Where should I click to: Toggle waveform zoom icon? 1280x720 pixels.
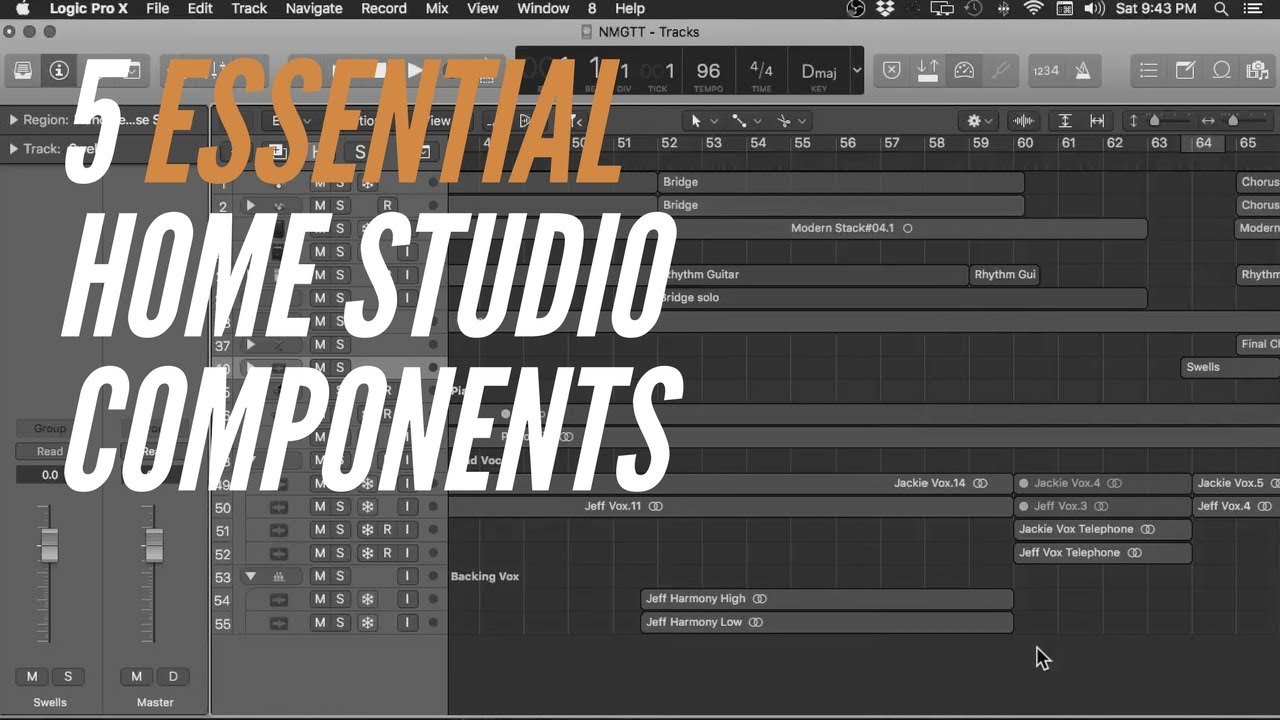1024,120
